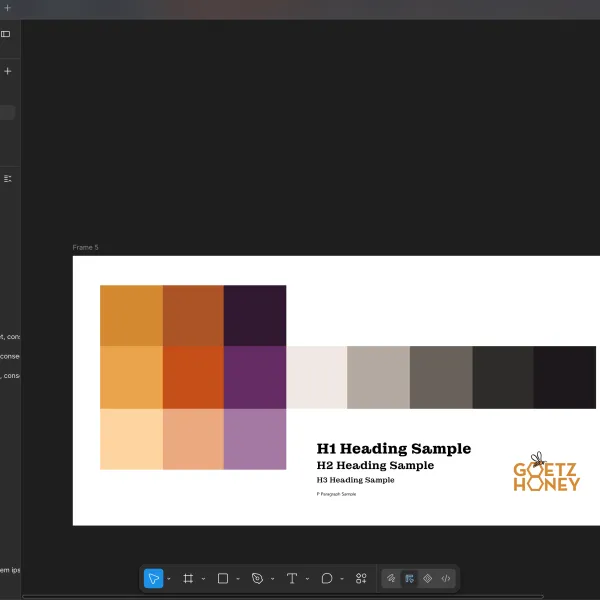
Task: Switch to Dev Mode code icon
Action: click(446, 578)
